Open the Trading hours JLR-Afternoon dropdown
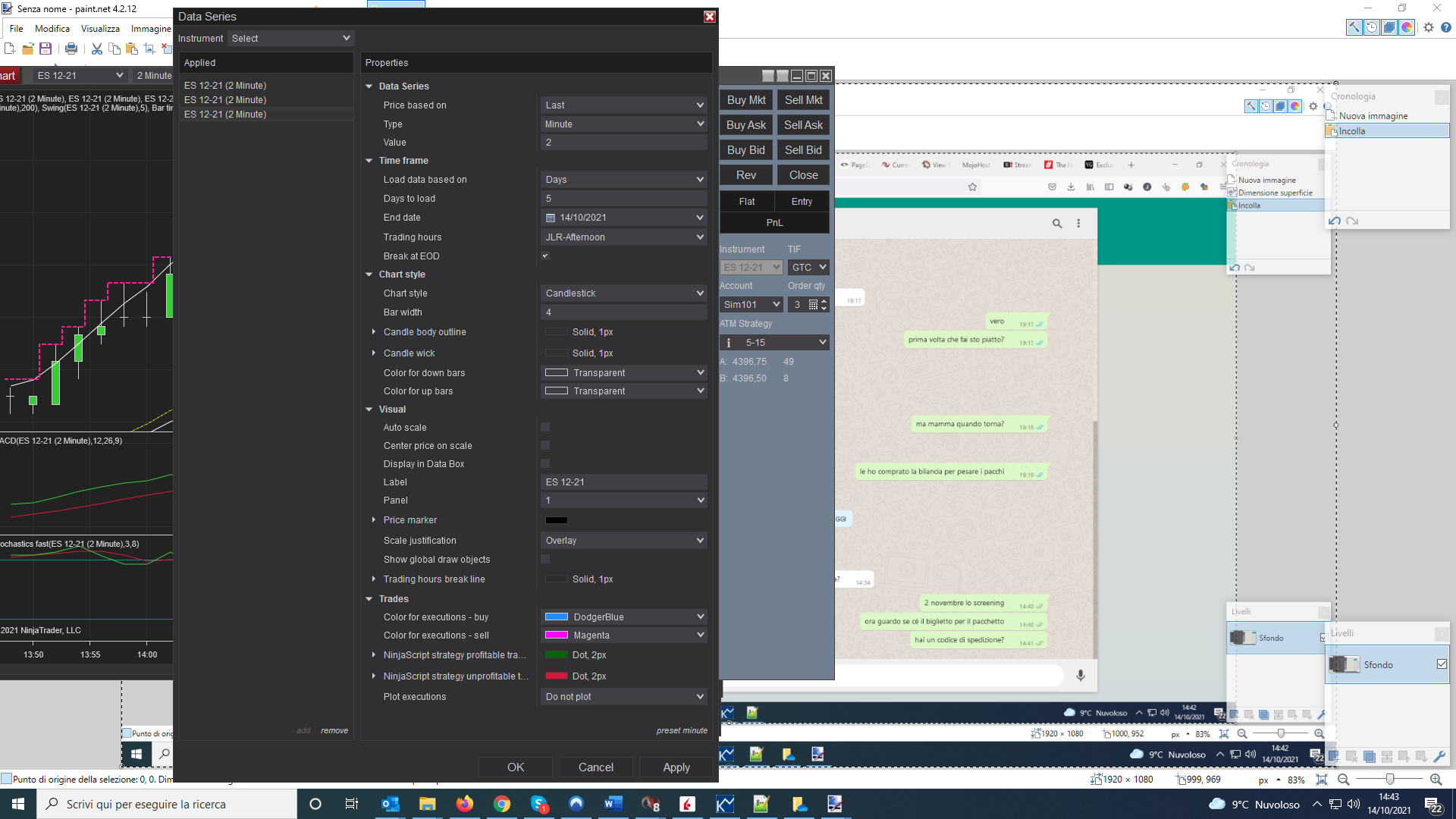The image size is (1456, 819). click(x=624, y=237)
